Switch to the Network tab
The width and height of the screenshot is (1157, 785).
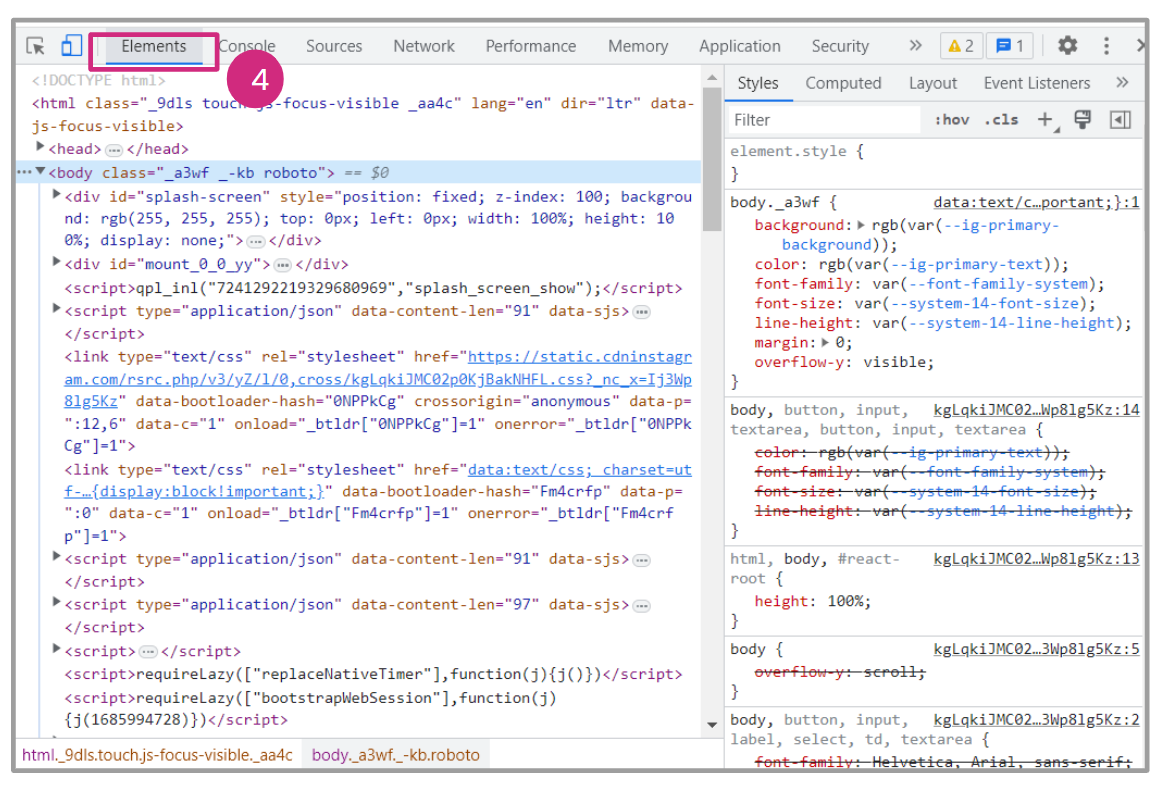click(x=423, y=46)
